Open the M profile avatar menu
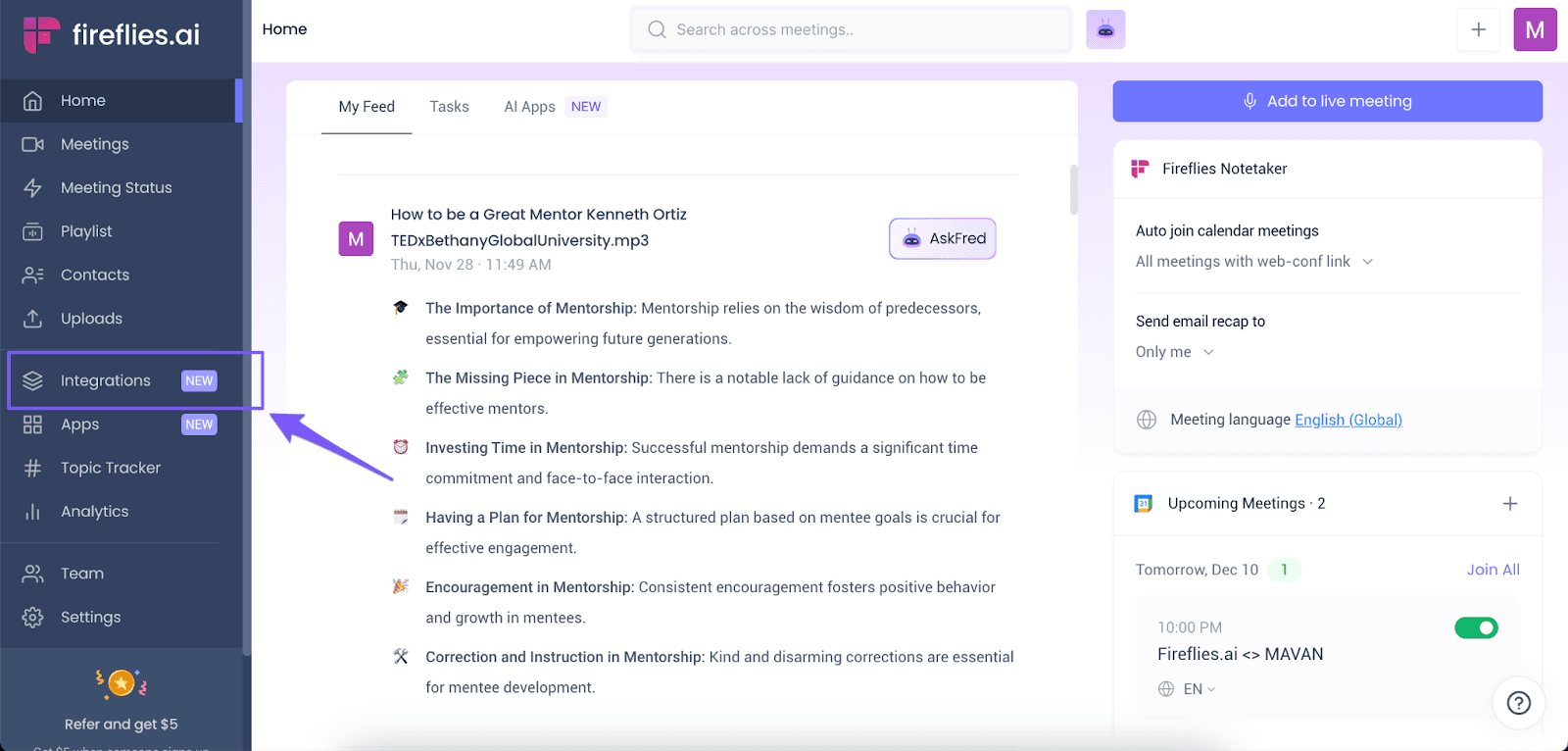This screenshot has height=751, width=1568. coord(1536,29)
